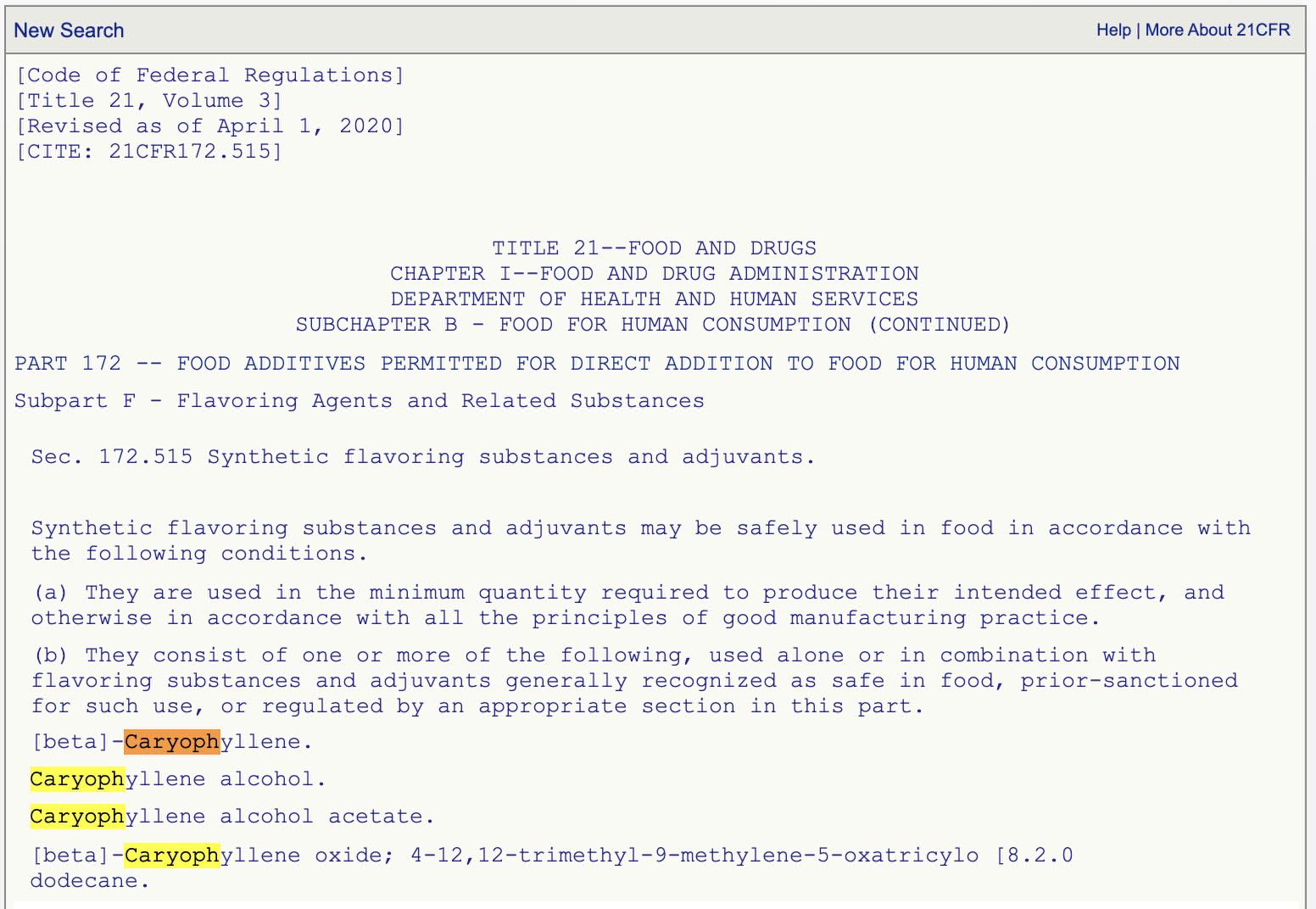Click the 'Subpart F - Flavoring Agents' heading
This screenshot has width=1316, height=909.
point(359,401)
